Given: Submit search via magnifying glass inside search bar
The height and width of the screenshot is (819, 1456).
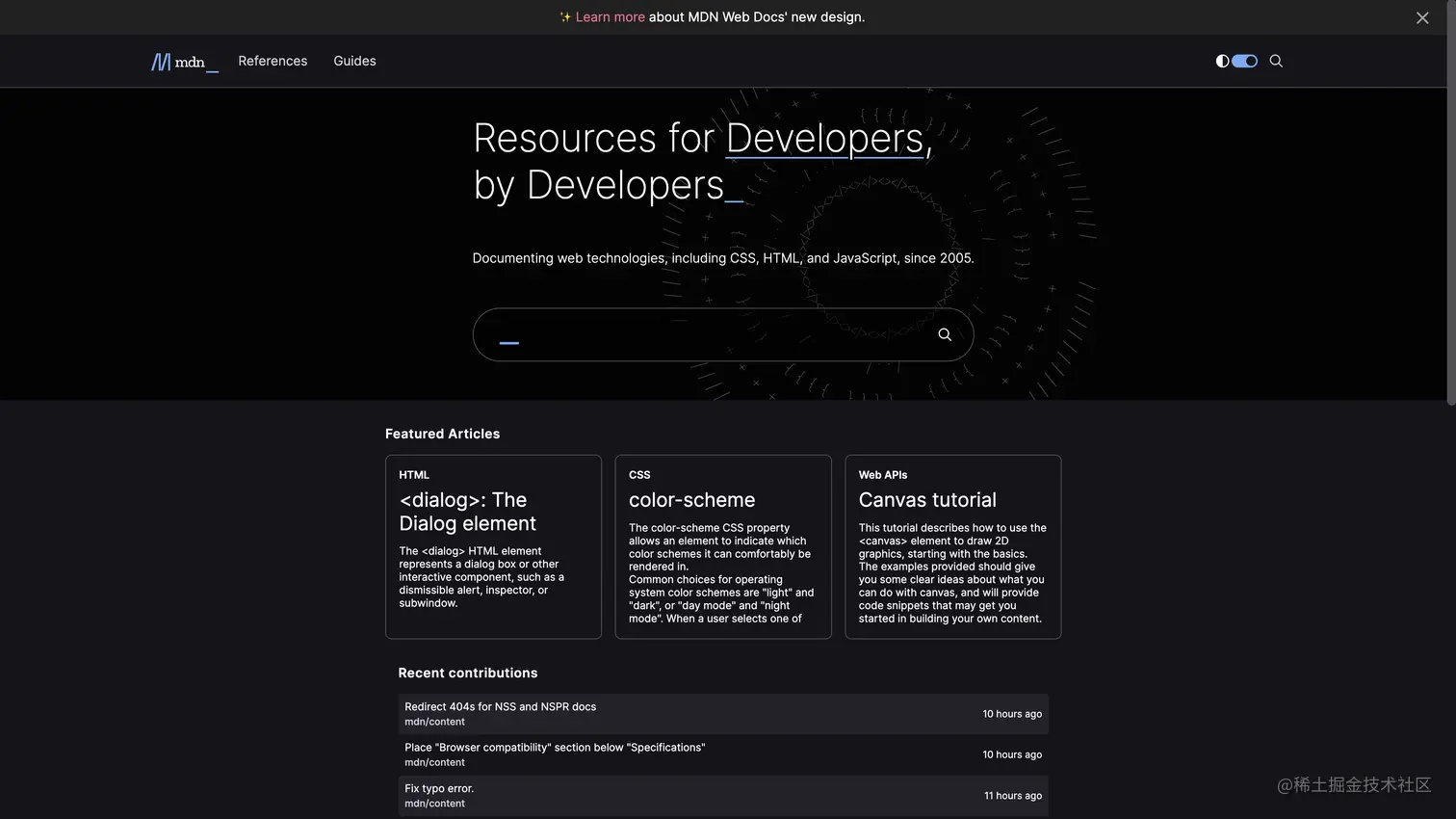Looking at the screenshot, I should 944,334.
